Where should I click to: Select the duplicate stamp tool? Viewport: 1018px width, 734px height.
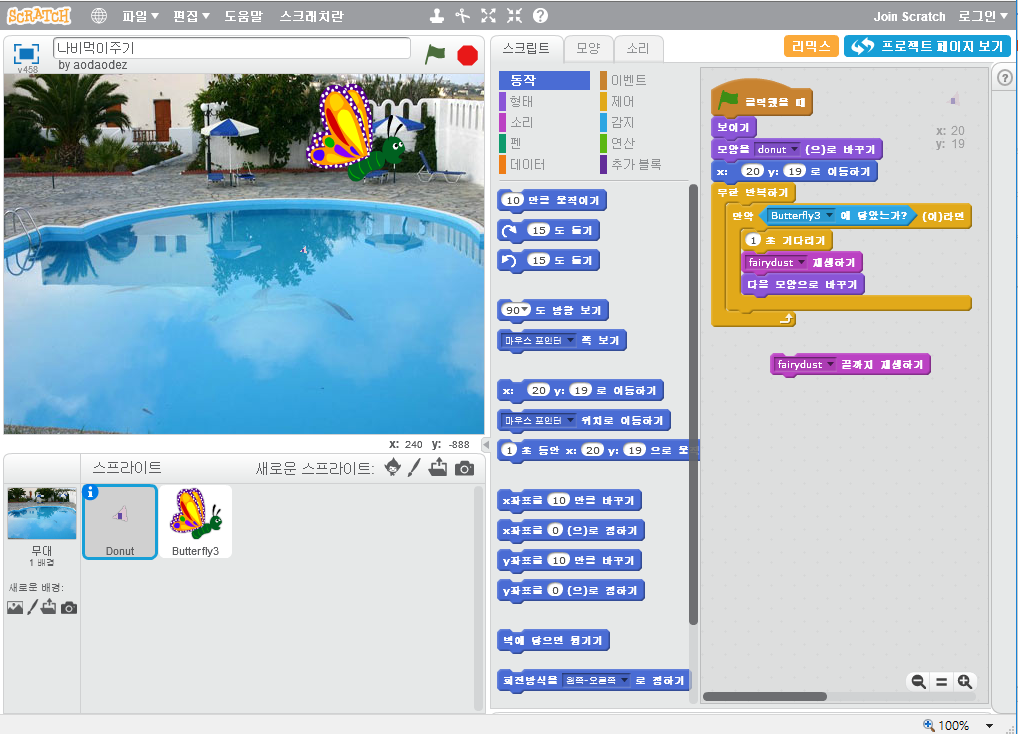[437, 16]
